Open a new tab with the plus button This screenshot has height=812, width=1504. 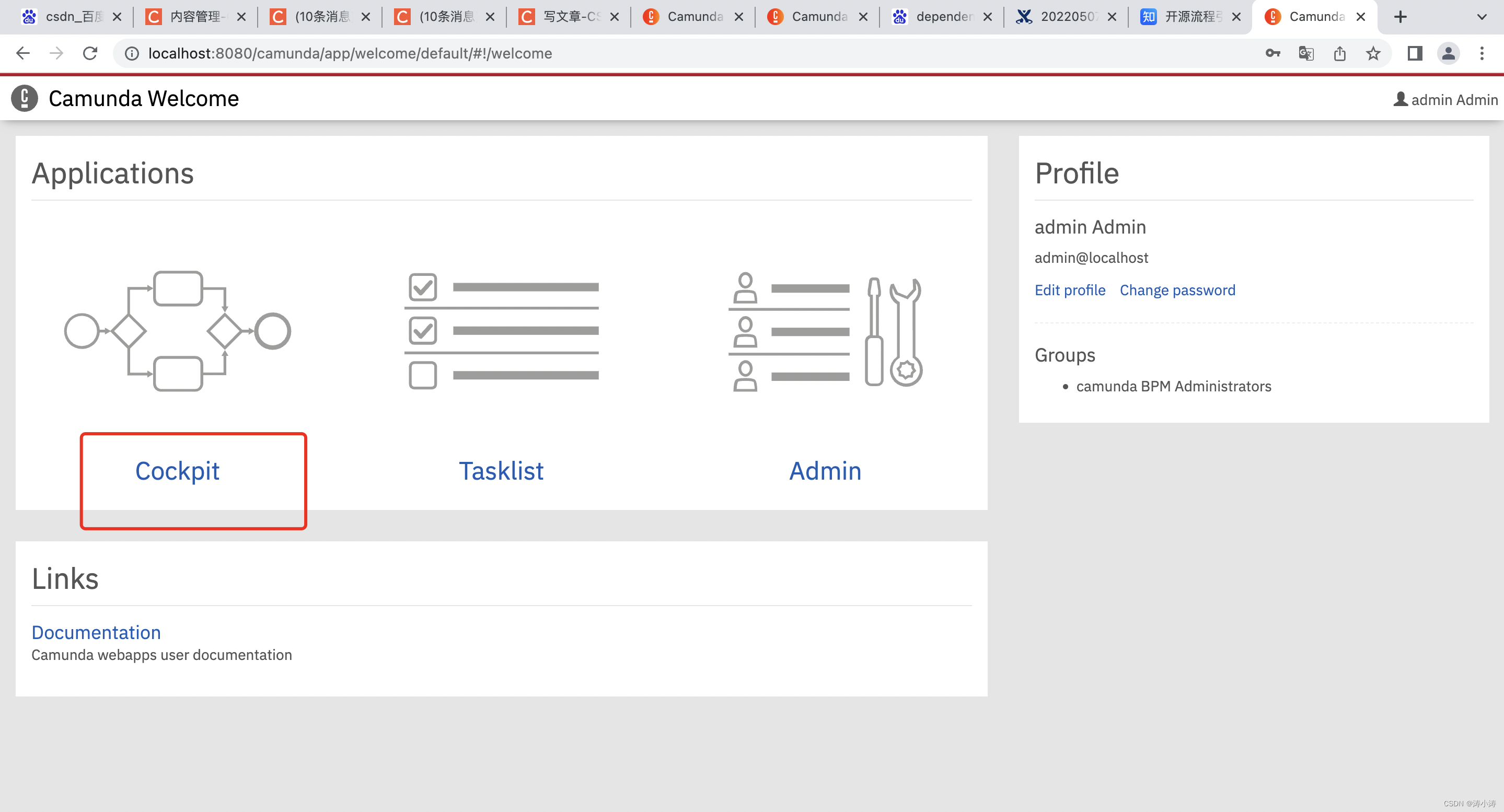click(x=1400, y=17)
